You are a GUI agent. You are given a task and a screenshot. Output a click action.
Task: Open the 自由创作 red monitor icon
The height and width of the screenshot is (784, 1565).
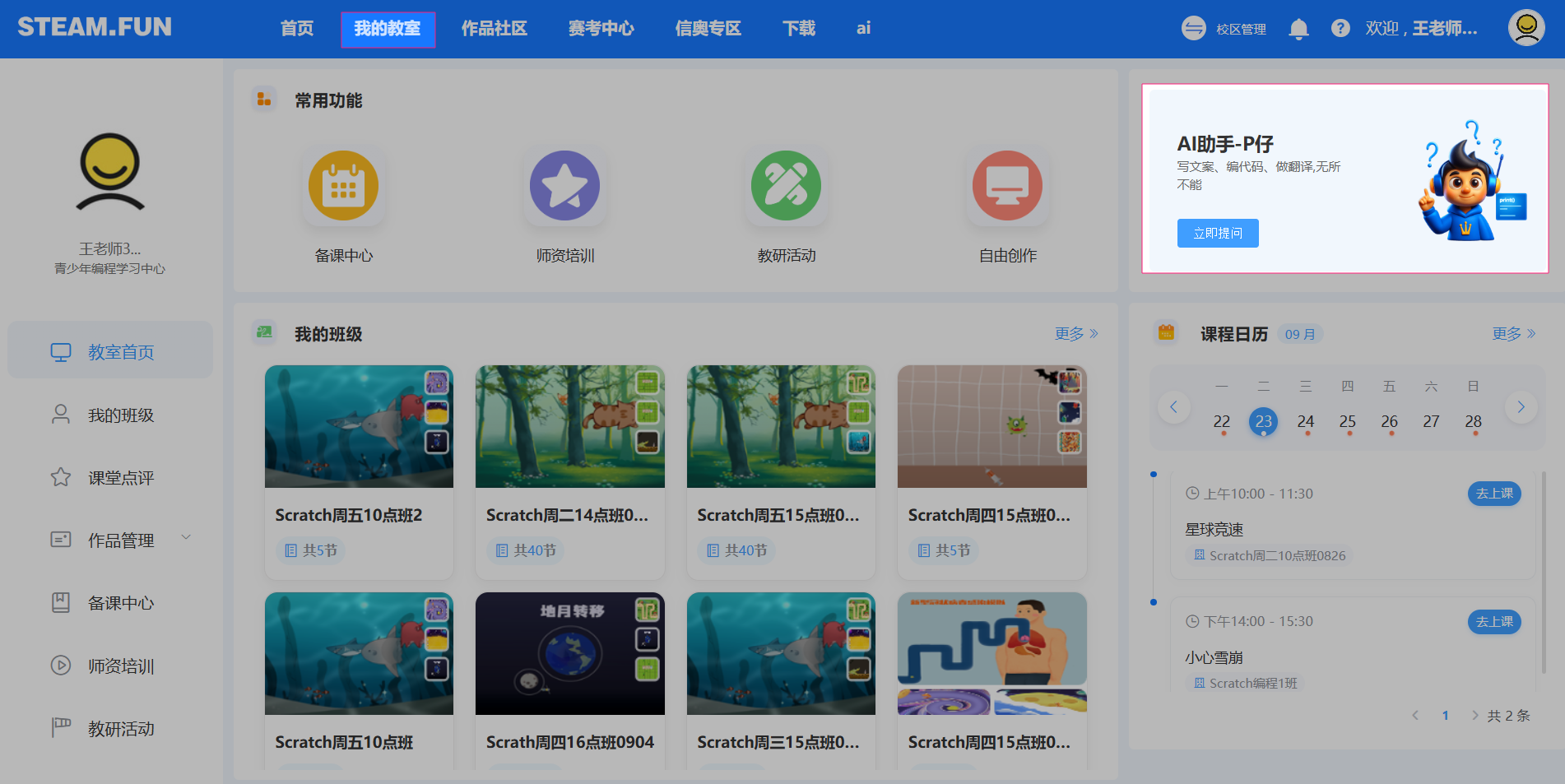tap(1007, 186)
